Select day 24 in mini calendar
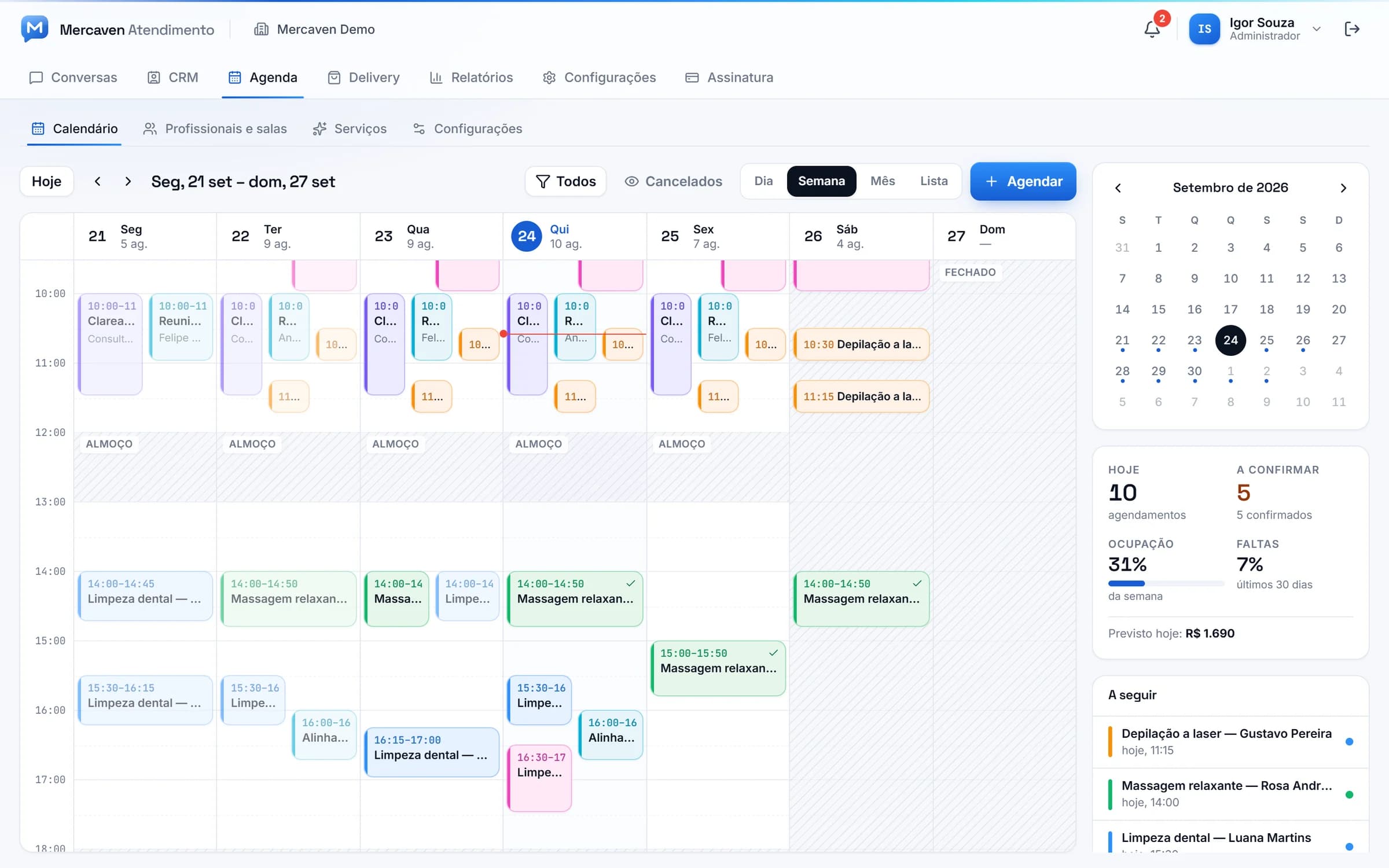 (1230, 340)
